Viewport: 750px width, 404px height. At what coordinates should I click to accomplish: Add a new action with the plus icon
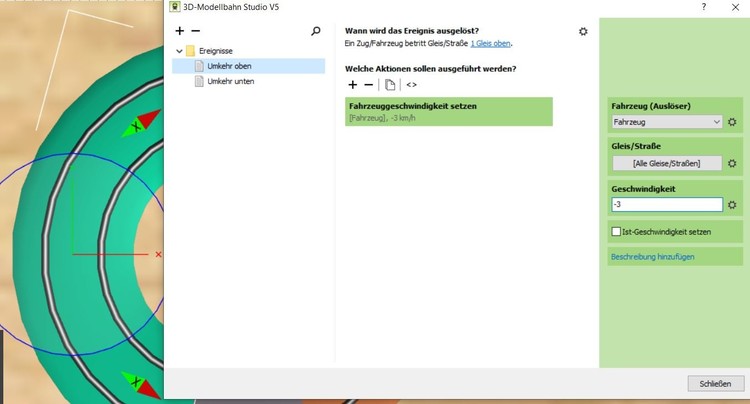[x=353, y=85]
